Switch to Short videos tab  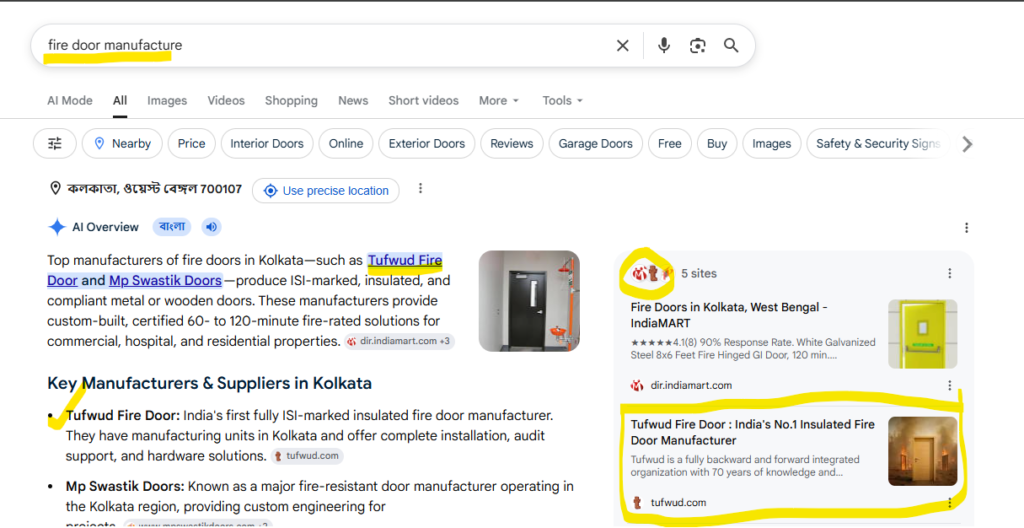coord(423,101)
